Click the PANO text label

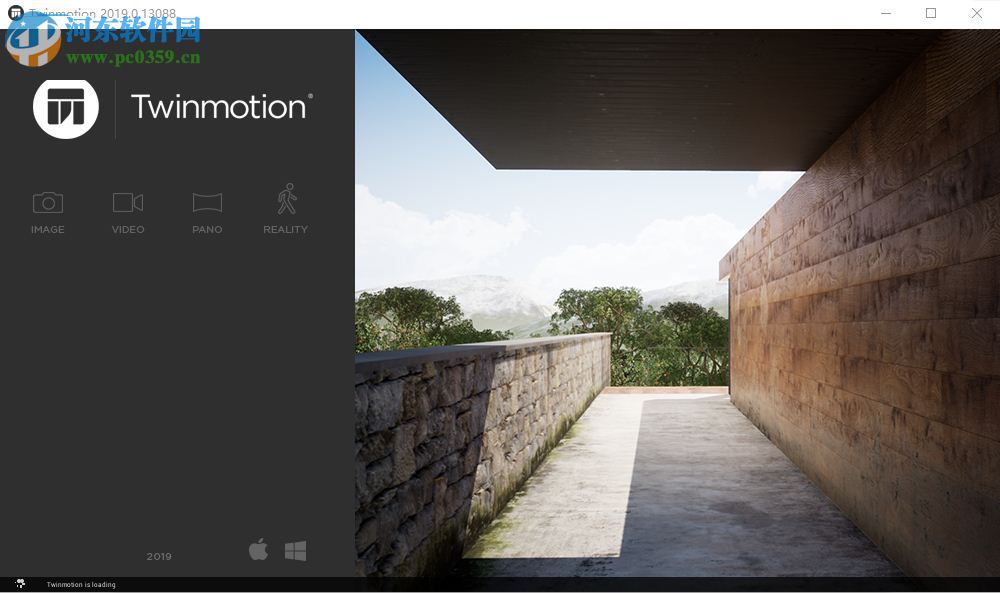(x=207, y=230)
